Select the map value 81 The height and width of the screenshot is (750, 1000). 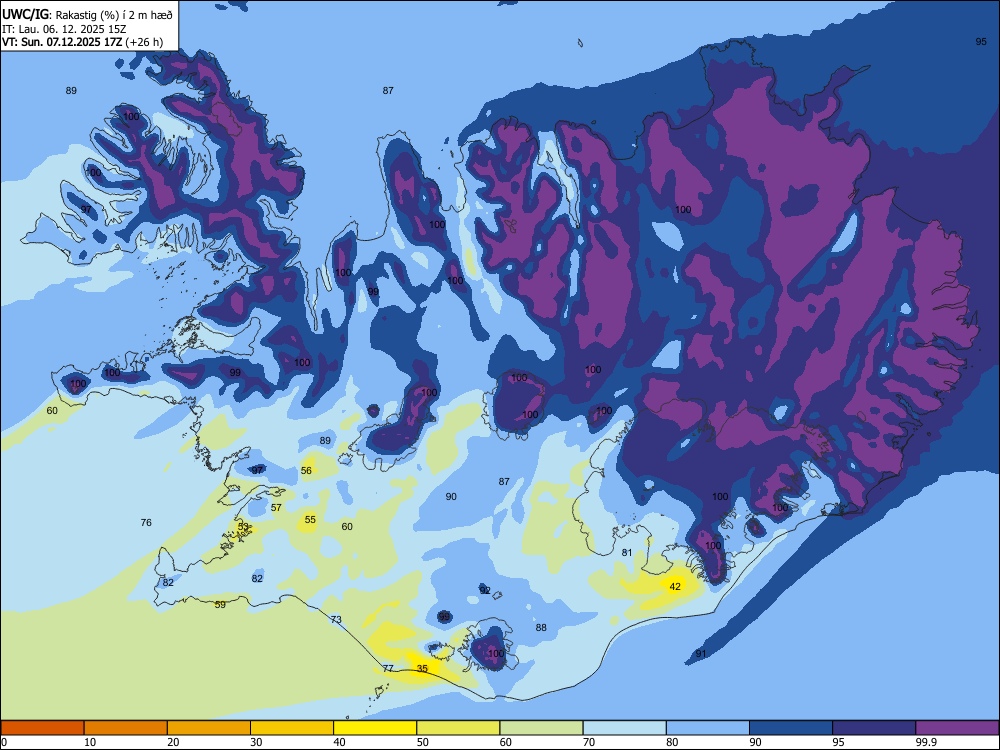[x=627, y=552]
